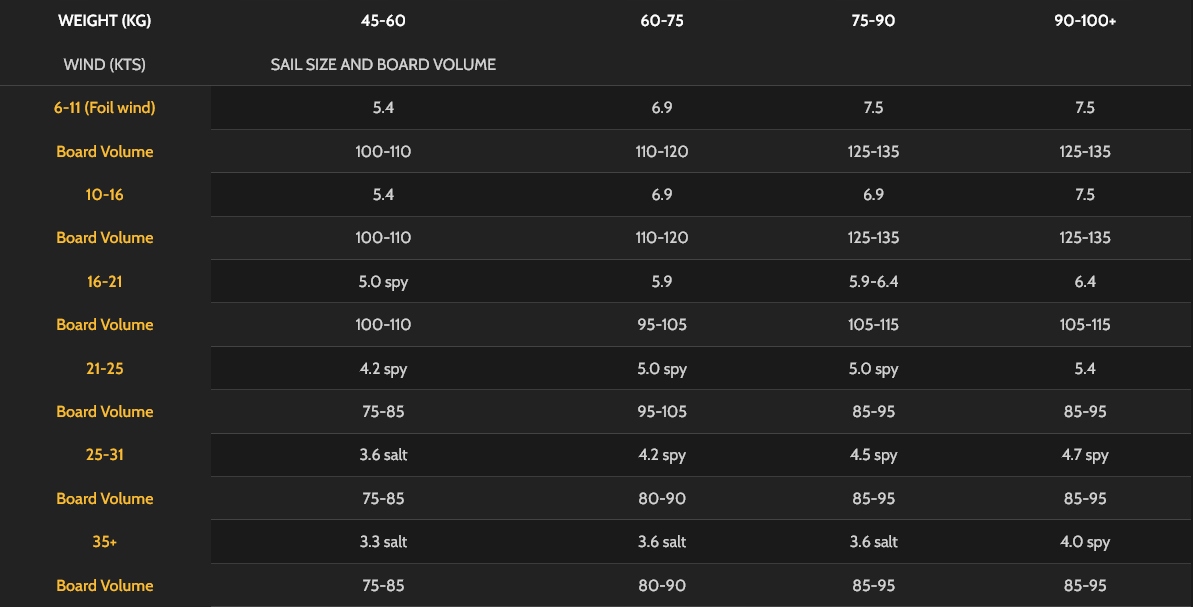Click the 21-25 wind range label

[104, 369]
